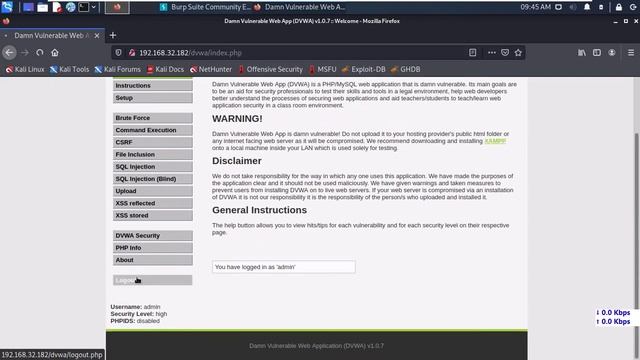This screenshot has height=360, width=640.
Task: Click the 09:45 AM panel clock
Action: click(536, 7)
